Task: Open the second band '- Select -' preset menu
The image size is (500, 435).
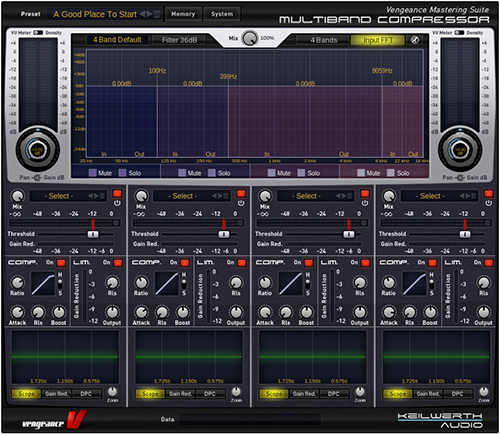Action: tap(183, 196)
